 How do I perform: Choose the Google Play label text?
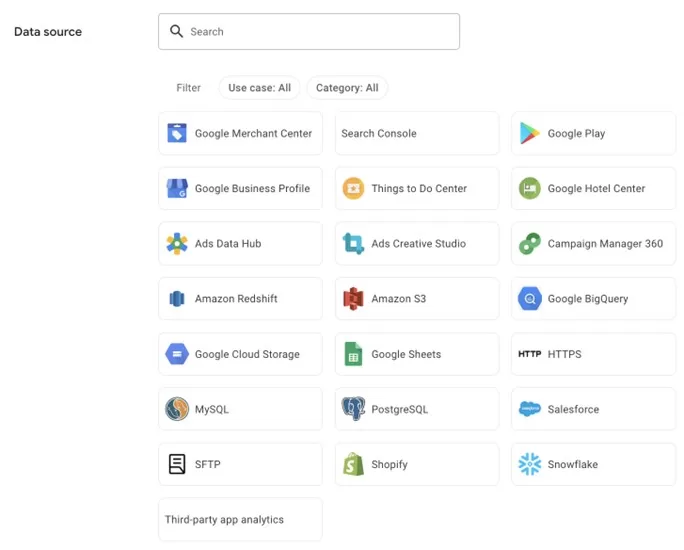coord(576,133)
